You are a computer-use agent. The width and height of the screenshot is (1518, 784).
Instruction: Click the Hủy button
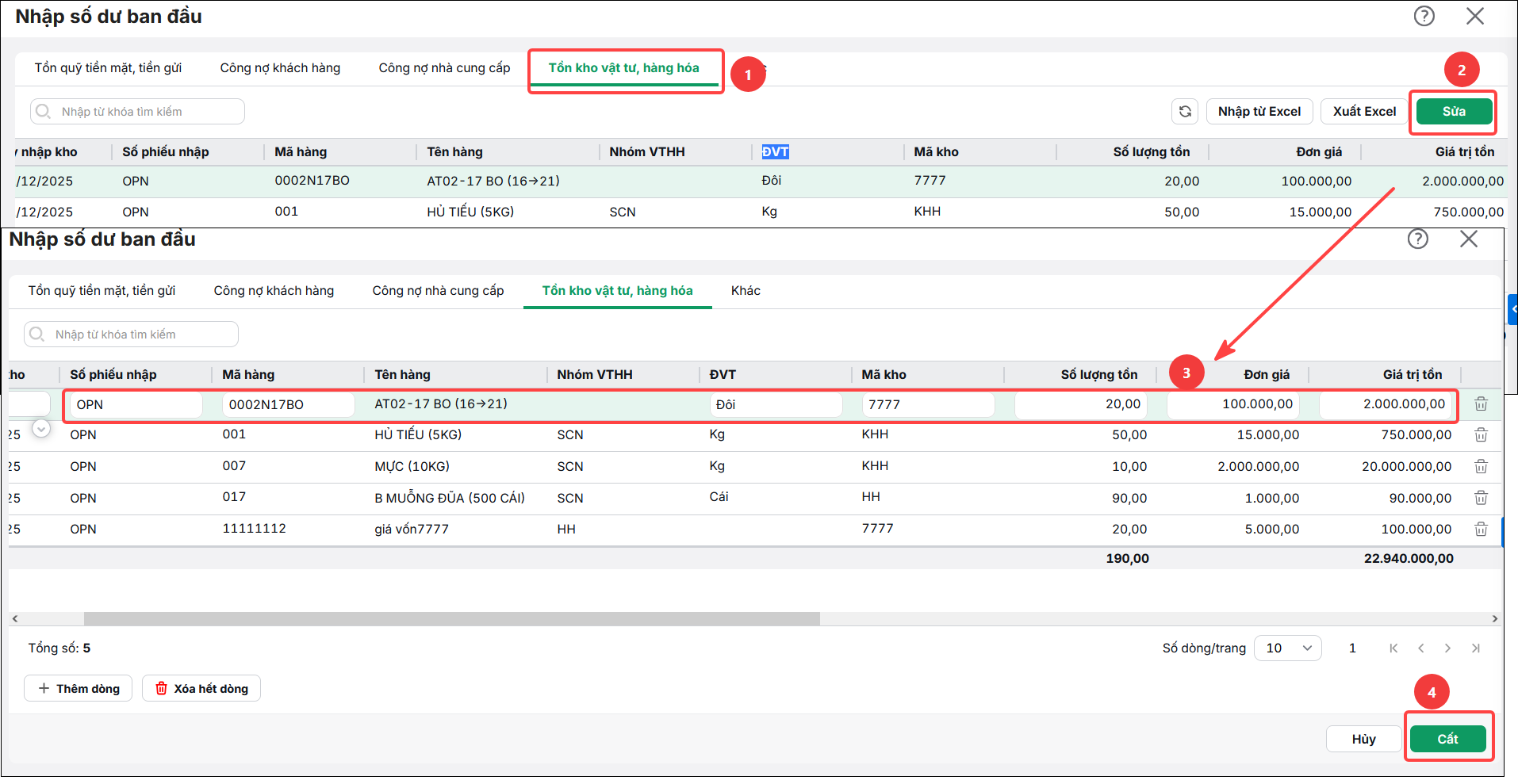[x=1363, y=739]
